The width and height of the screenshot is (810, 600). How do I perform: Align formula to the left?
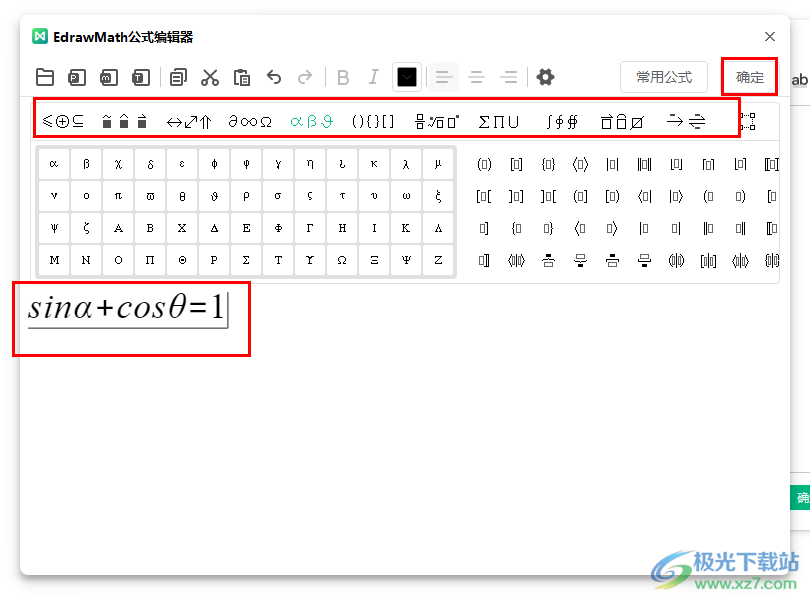coord(444,78)
